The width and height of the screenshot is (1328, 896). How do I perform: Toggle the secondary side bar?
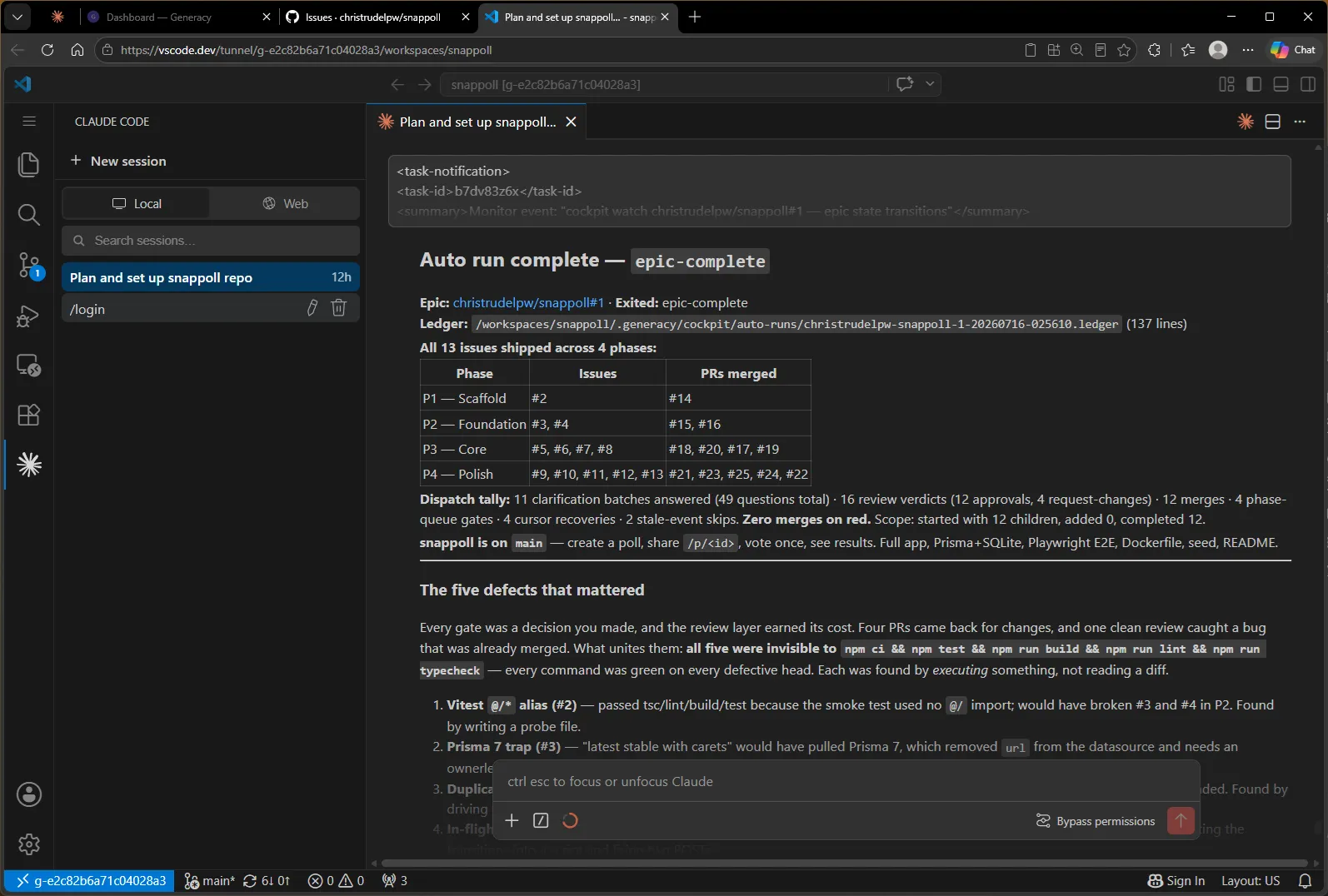click(1308, 84)
